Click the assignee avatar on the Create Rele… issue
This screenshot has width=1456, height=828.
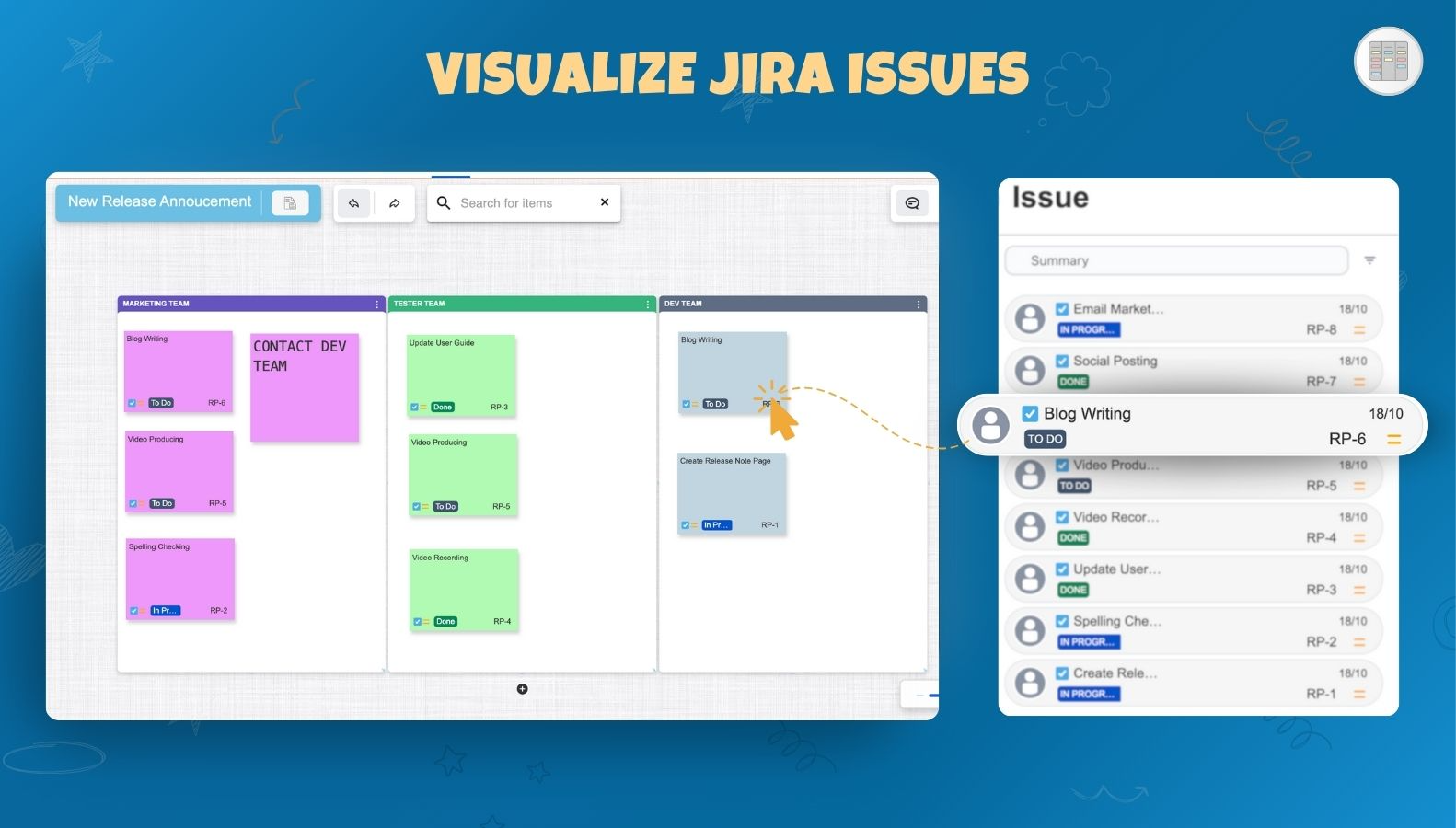pyautogui.click(x=1029, y=683)
